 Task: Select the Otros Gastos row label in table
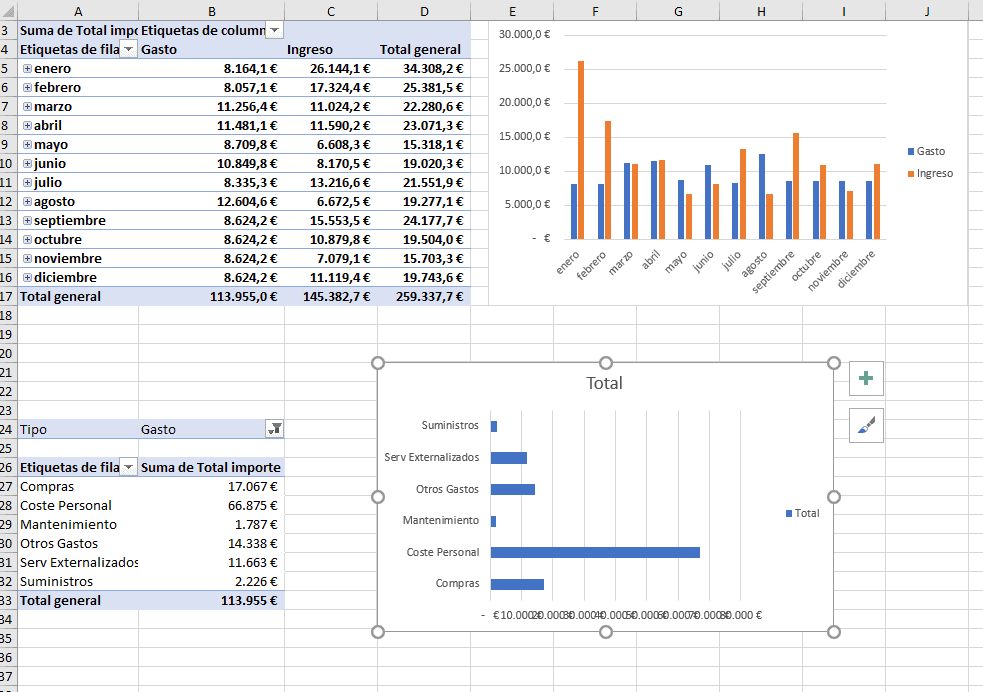[x=78, y=543]
